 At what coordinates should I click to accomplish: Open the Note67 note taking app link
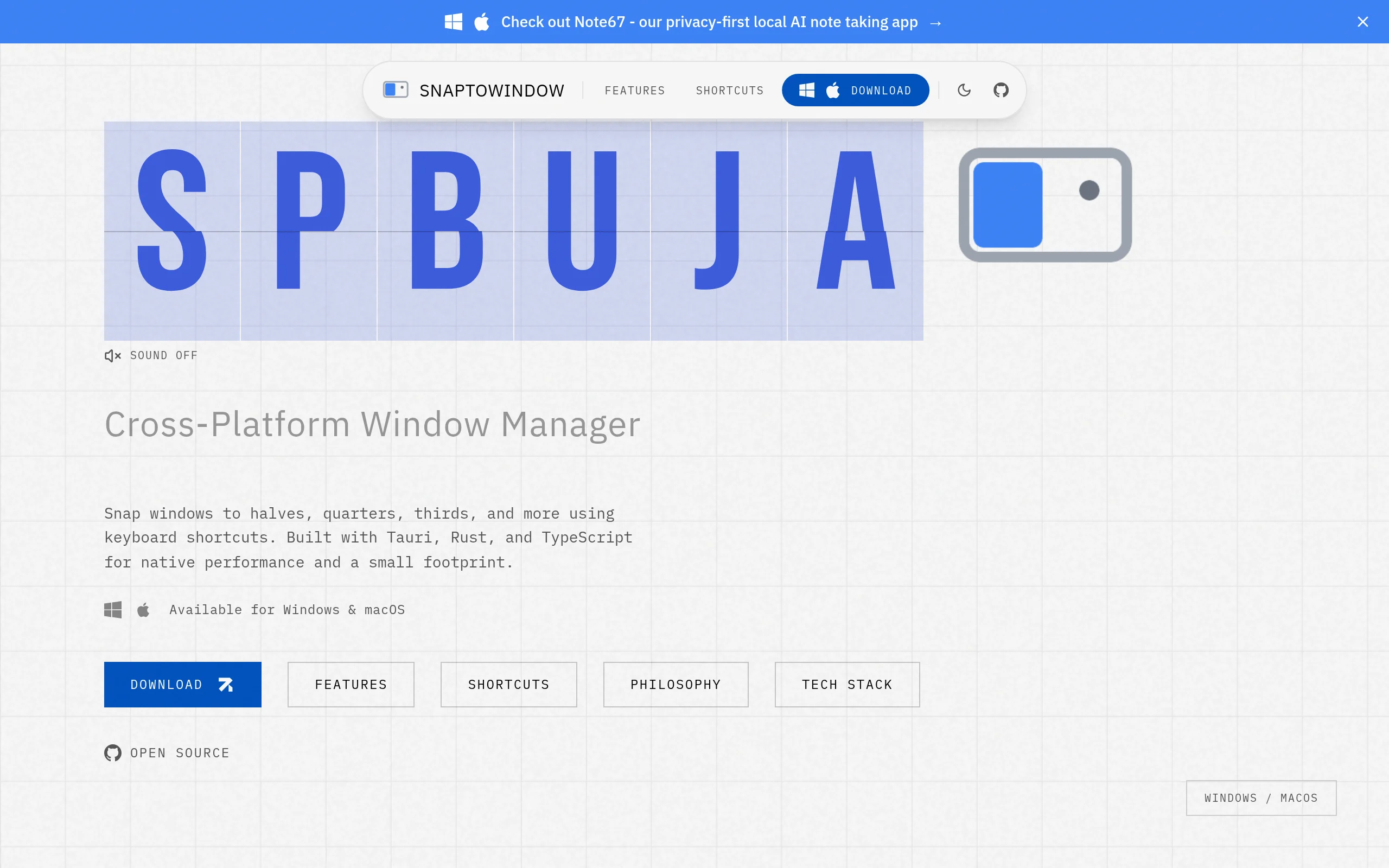[709, 22]
